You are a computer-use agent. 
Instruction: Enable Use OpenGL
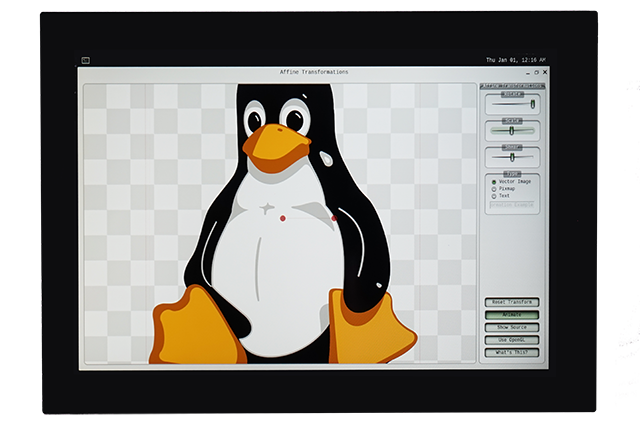pyautogui.click(x=512, y=340)
